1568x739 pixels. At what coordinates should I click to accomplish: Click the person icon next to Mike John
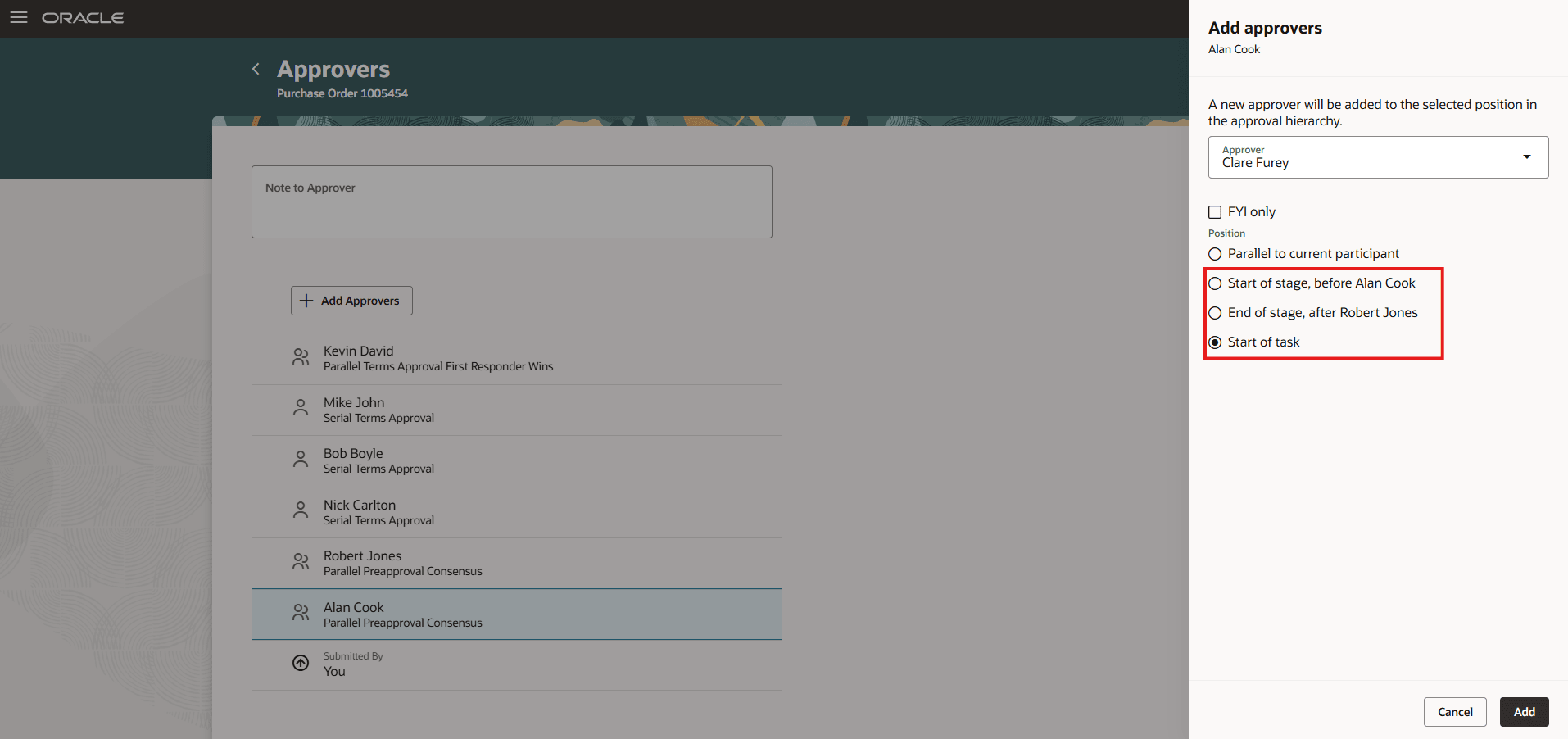pos(300,408)
